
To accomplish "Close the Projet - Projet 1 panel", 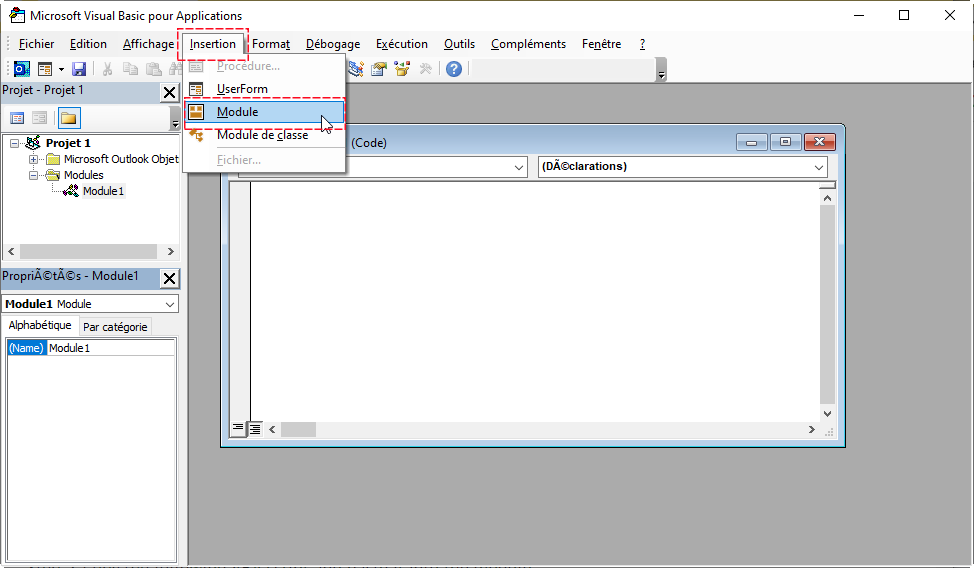I will click(x=169, y=93).
